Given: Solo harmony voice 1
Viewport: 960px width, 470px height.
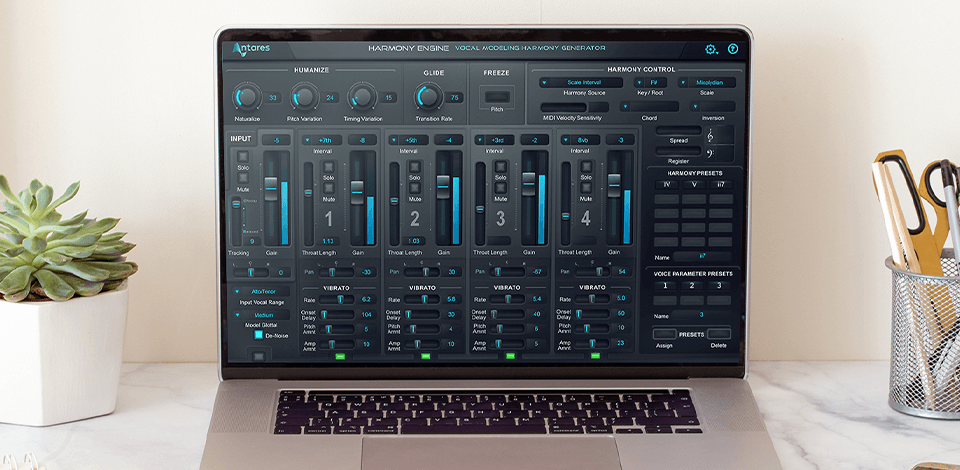Looking at the screenshot, I should (x=329, y=166).
